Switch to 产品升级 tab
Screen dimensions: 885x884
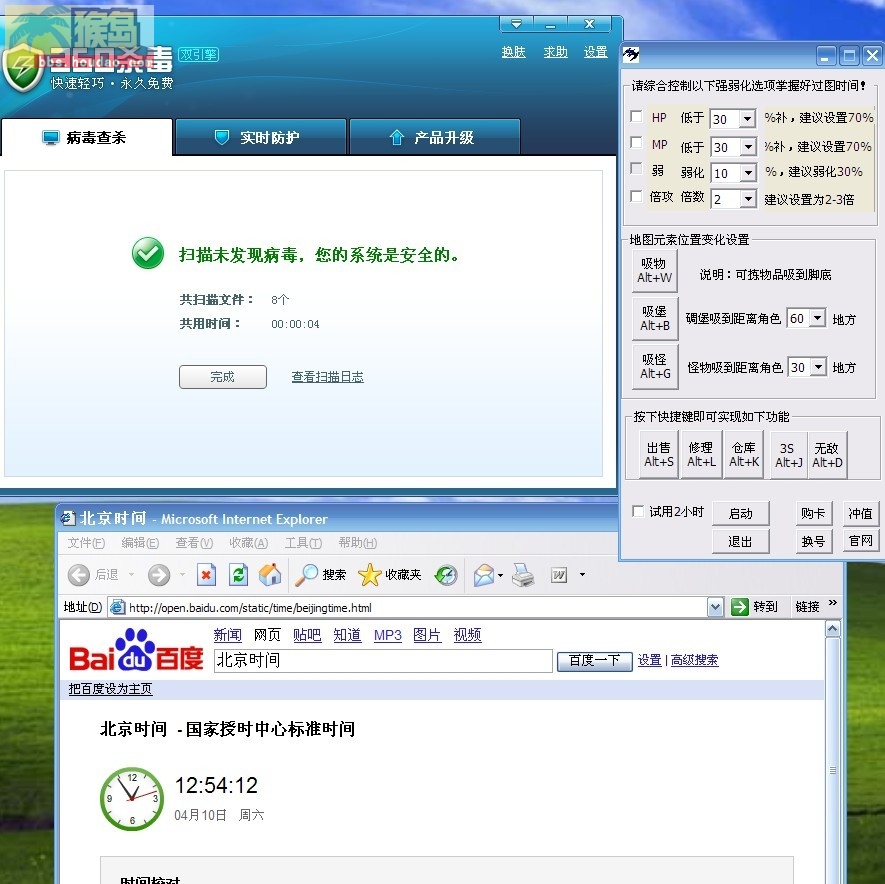pyautogui.click(x=435, y=137)
